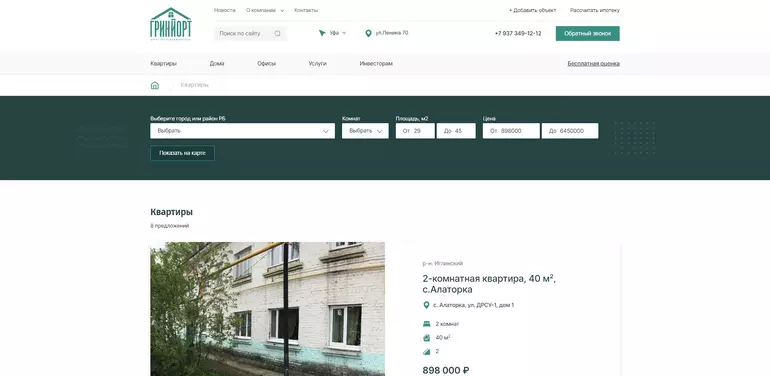Viewport: 770px width, 376px height.
Task: Open the Квартиры menu item
Action: point(164,64)
